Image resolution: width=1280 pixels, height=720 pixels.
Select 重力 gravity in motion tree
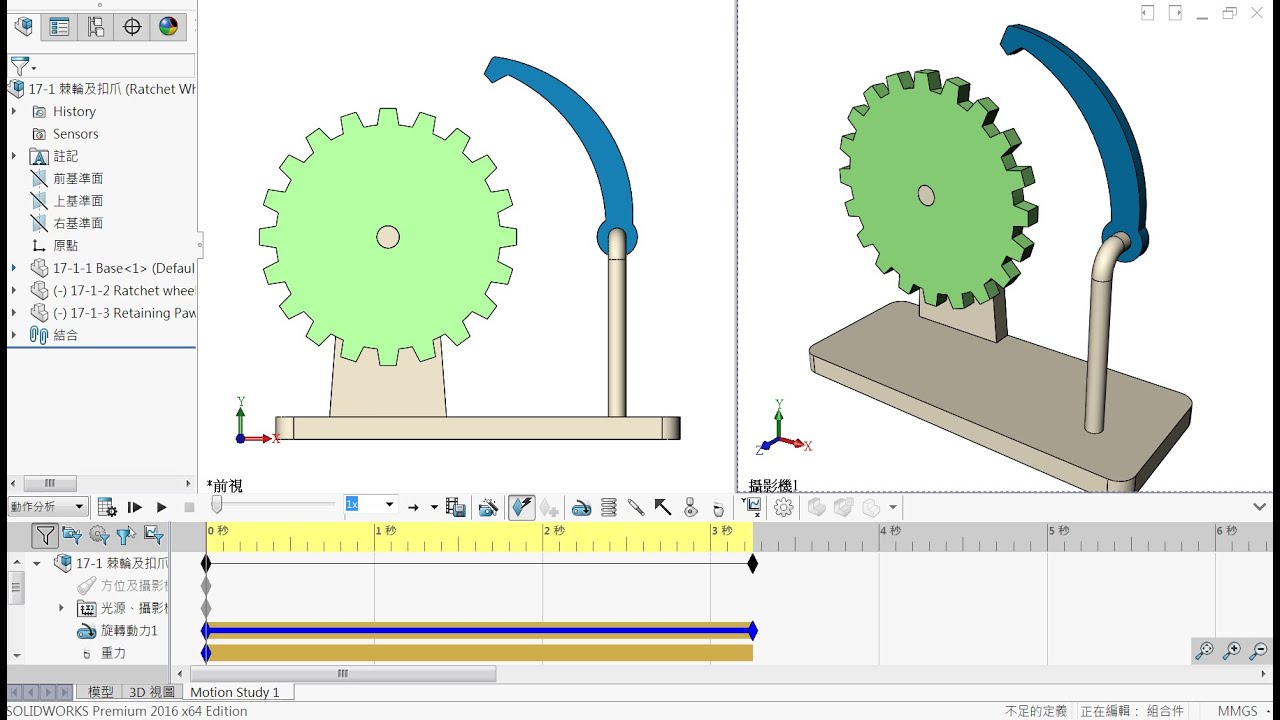click(113, 653)
